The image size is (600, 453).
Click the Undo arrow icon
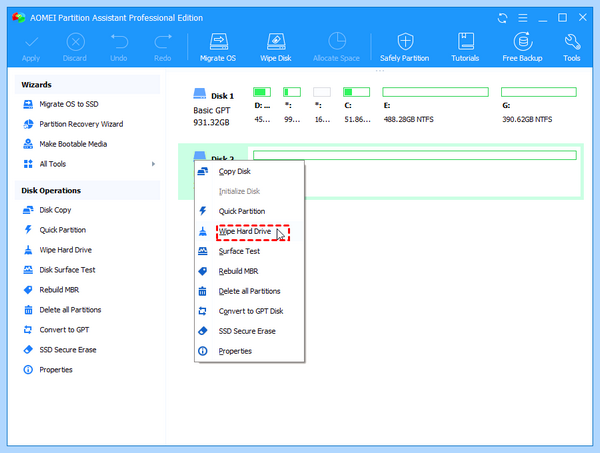119,41
